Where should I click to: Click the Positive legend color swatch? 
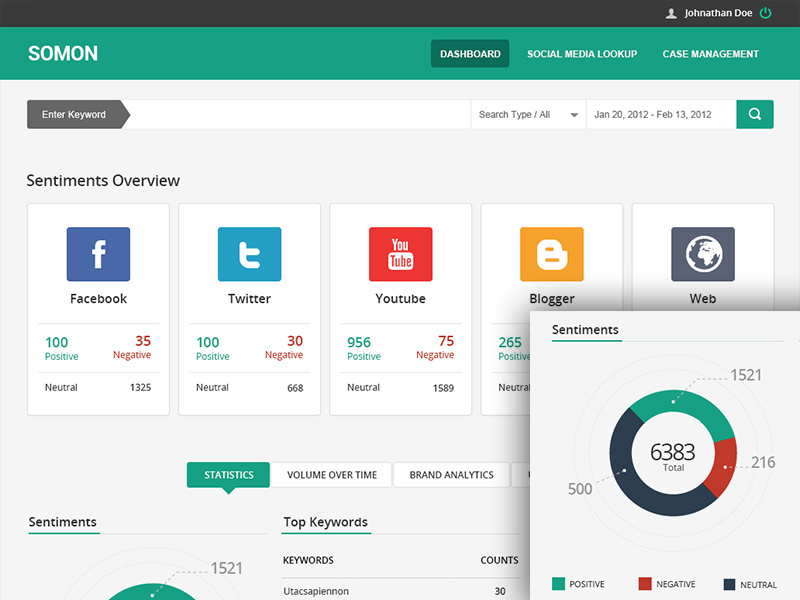pos(558,584)
